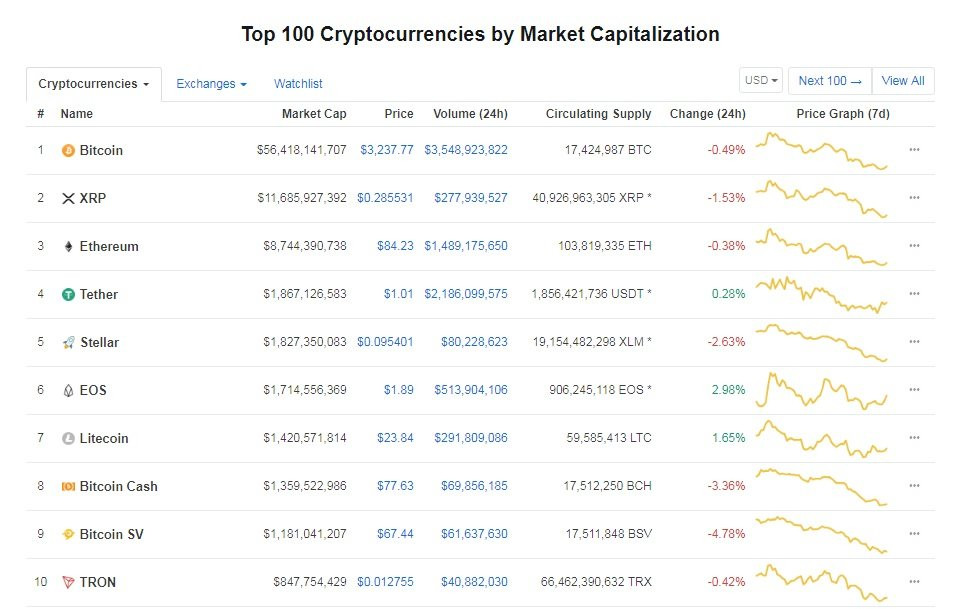This screenshot has width=969, height=609.
Task: Go to Next 100 cryptocurrencies
Action: (x=830, y=81)
